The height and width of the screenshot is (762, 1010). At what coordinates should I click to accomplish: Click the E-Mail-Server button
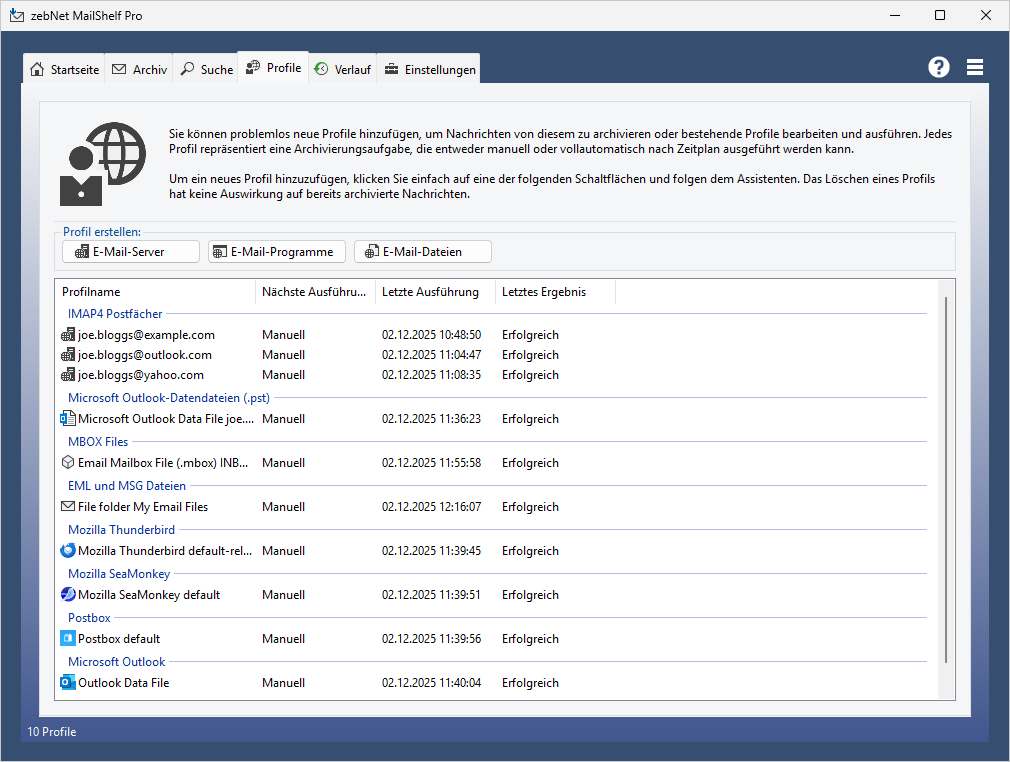(130, 252)
